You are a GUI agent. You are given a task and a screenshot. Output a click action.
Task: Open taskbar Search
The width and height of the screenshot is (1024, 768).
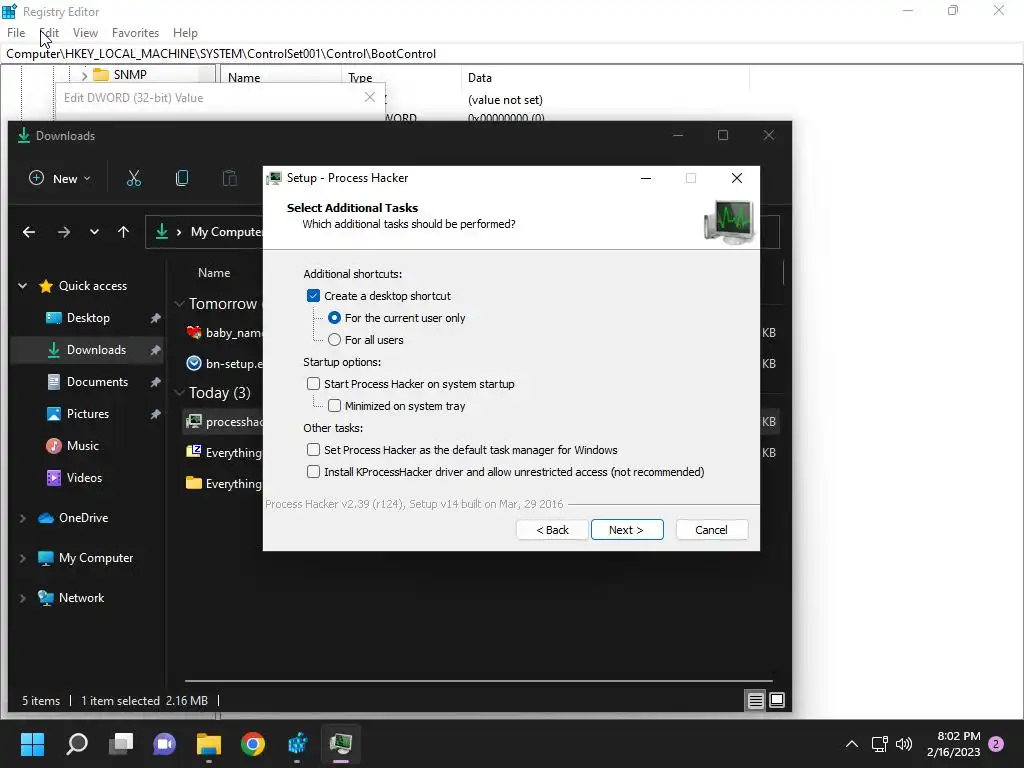(77, 743)
